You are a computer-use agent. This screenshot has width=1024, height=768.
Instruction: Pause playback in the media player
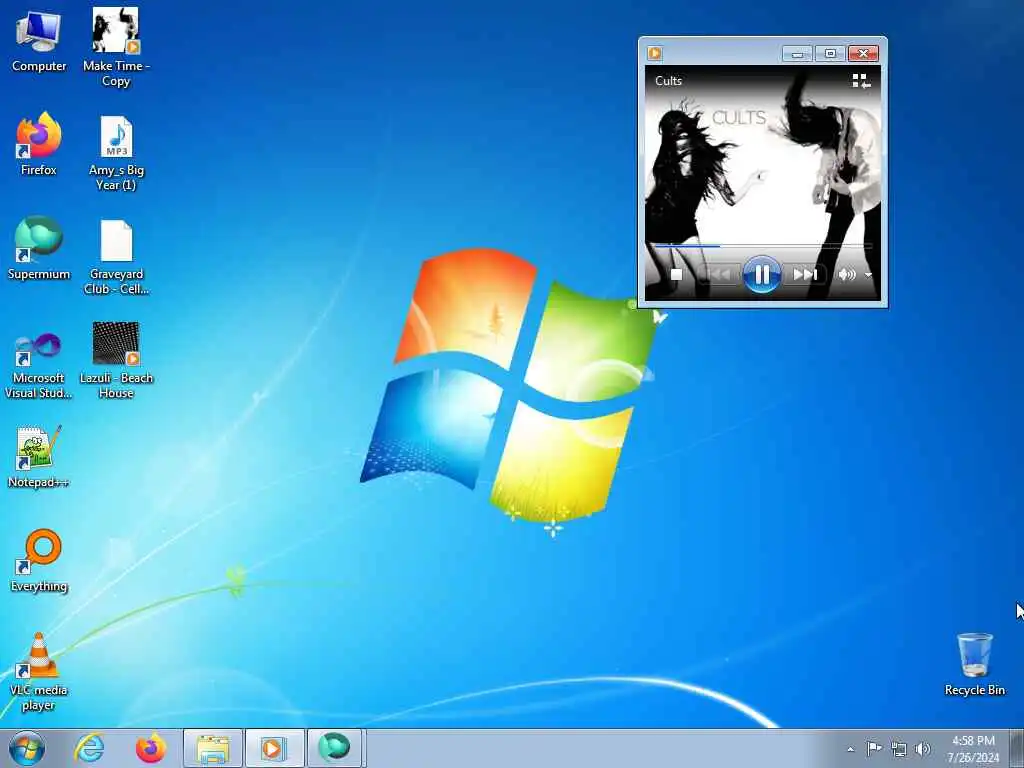[x=761, y=274]
